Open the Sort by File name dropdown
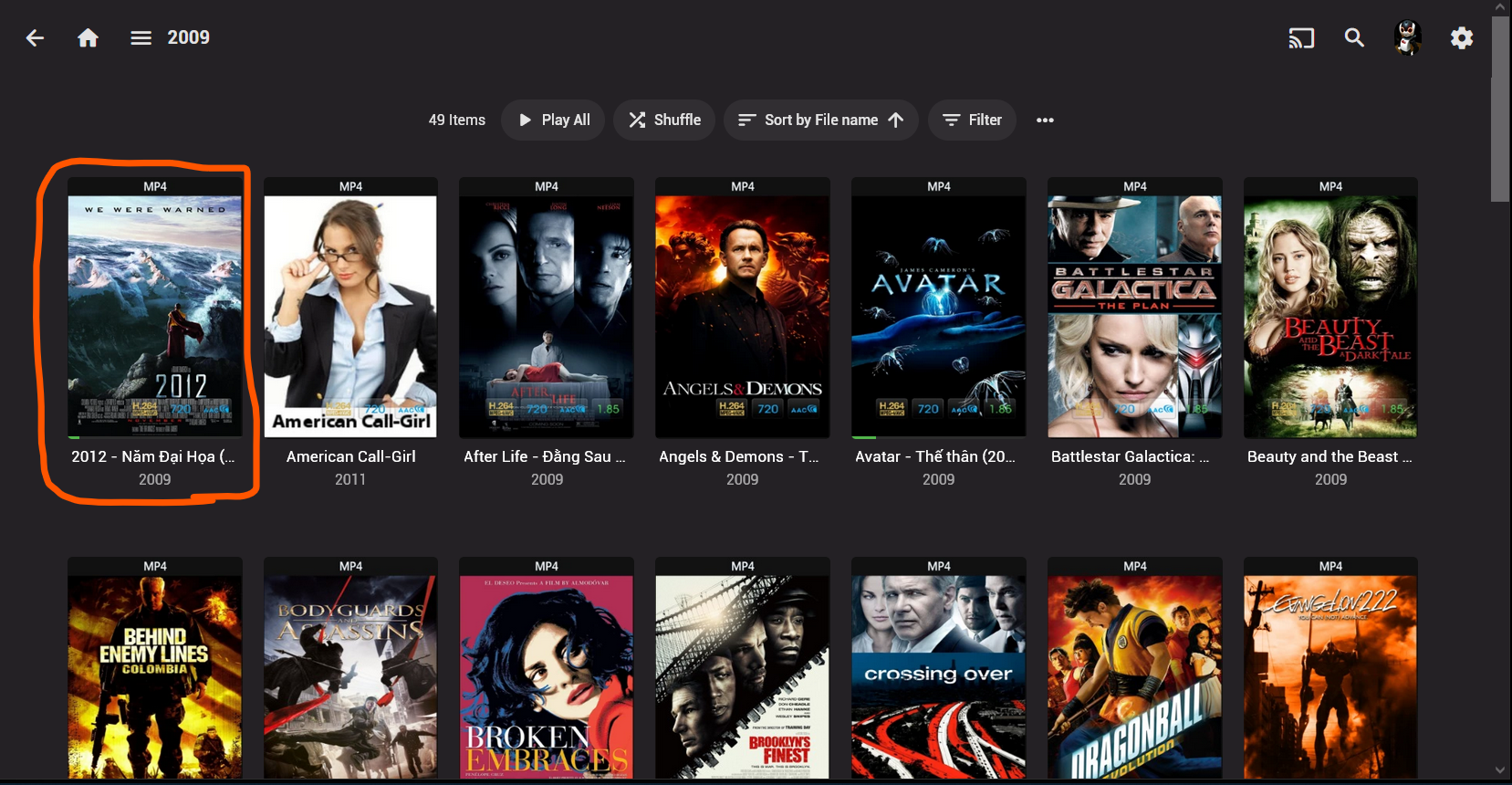Image resolution: width=1512 pixels, height=785 pixels. click(x=821, y=120)
